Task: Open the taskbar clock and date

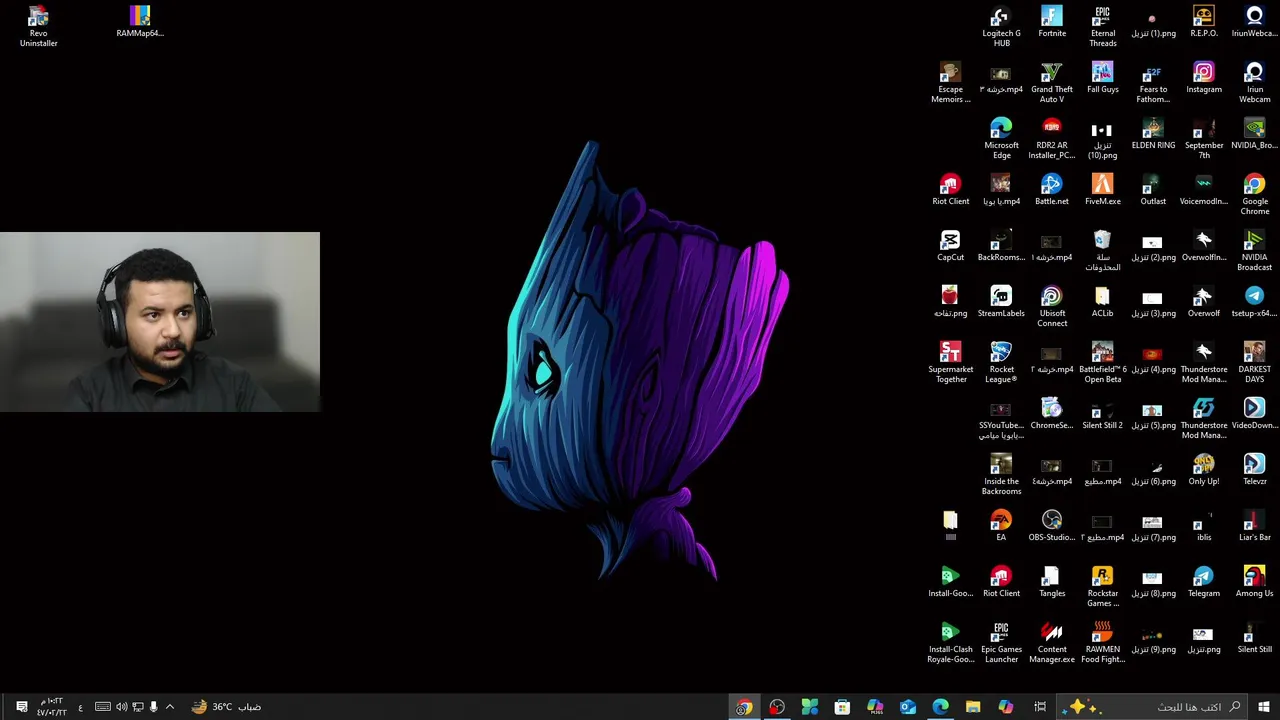Action: point(51,707)
